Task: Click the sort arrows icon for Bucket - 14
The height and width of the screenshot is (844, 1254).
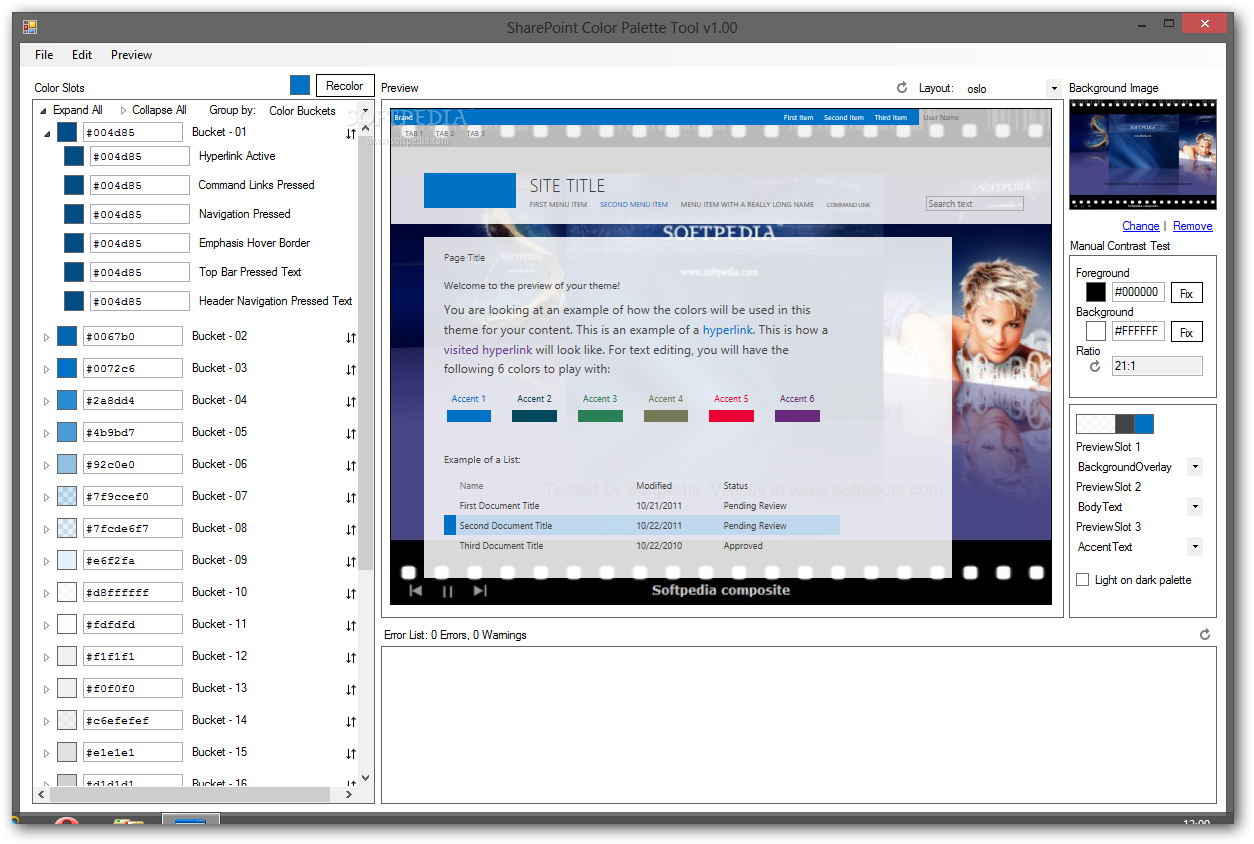Action: (351, 722)
